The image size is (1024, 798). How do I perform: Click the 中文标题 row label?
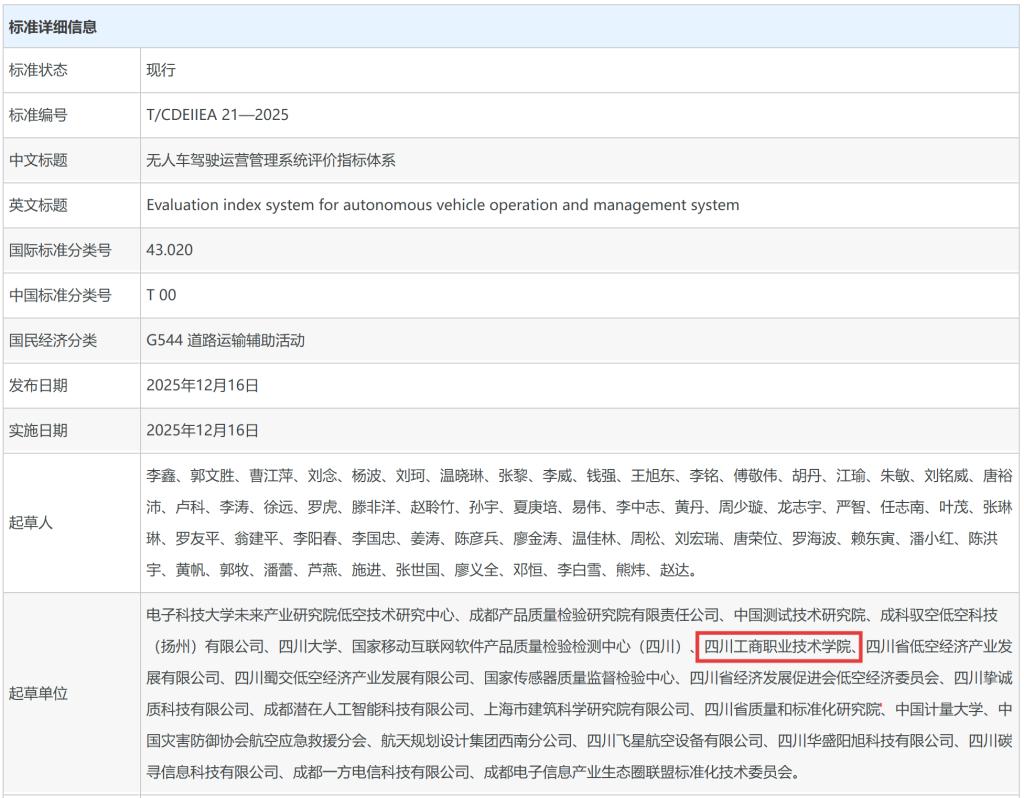click(x=39, y=160)
